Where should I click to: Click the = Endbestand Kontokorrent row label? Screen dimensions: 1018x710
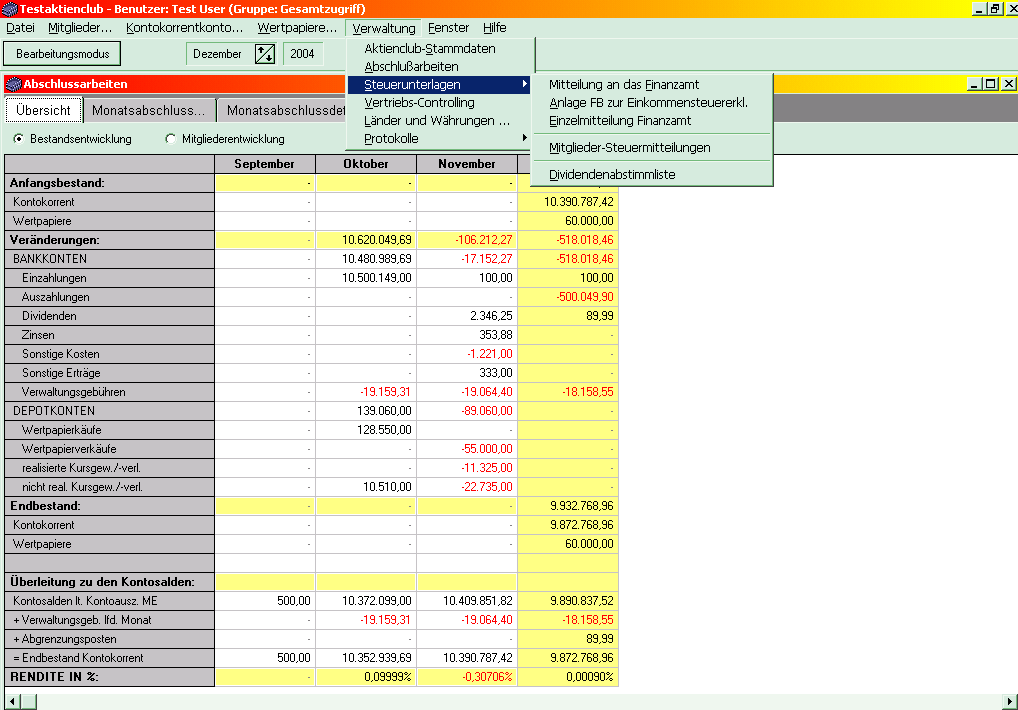coord(110,658)
